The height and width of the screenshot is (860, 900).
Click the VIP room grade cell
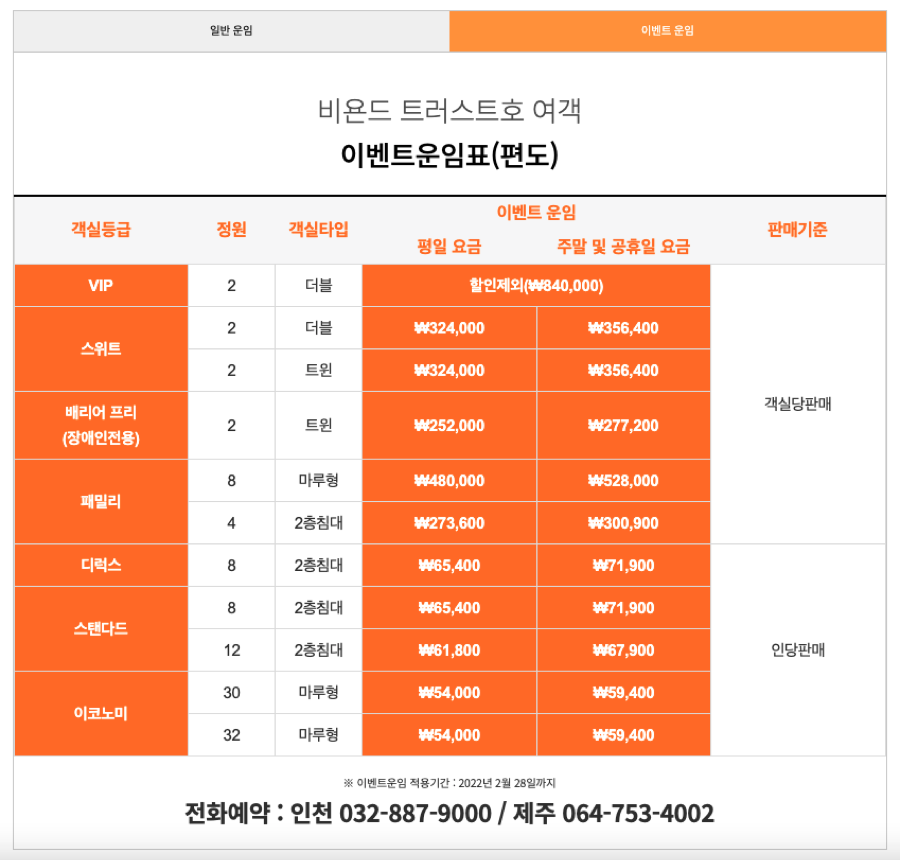point(101,285)
